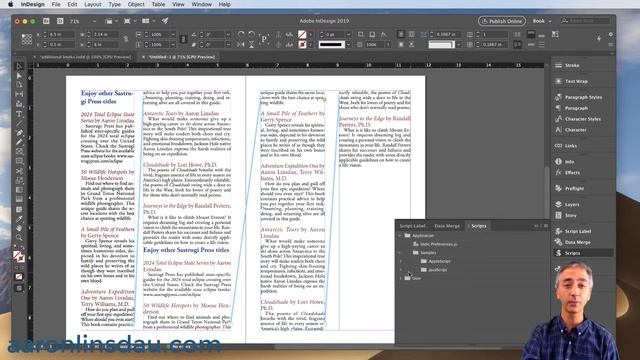Open the Scripts panel flyout menu
Viewport: 640px width, 360px height.
coord(546,226)
